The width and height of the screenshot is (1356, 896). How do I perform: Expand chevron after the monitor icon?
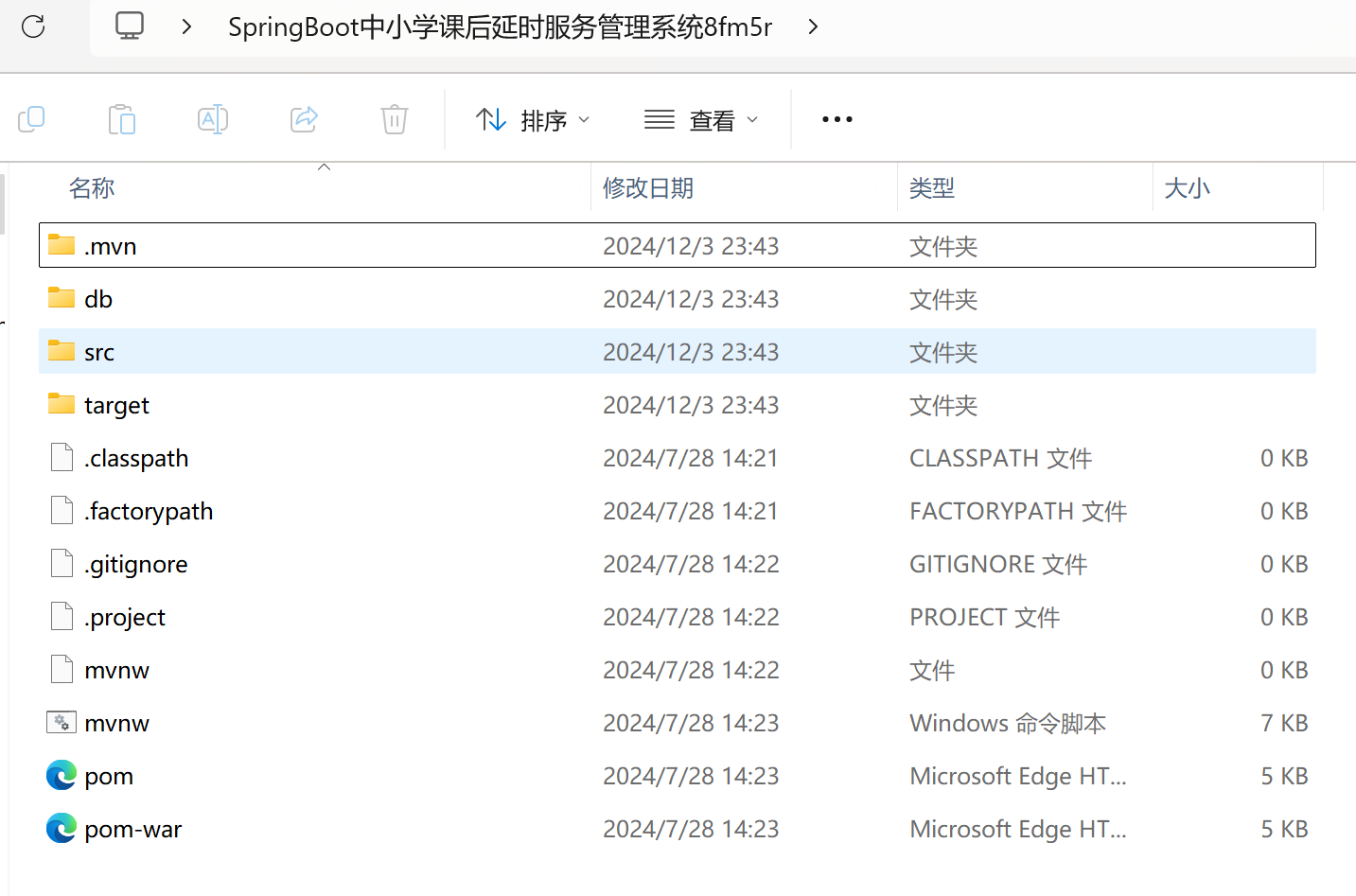pos(186,26)
